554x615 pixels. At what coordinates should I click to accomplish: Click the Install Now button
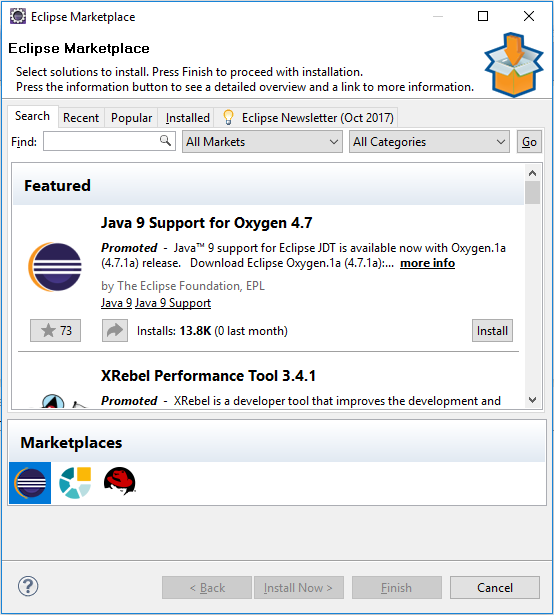(299, 588)
